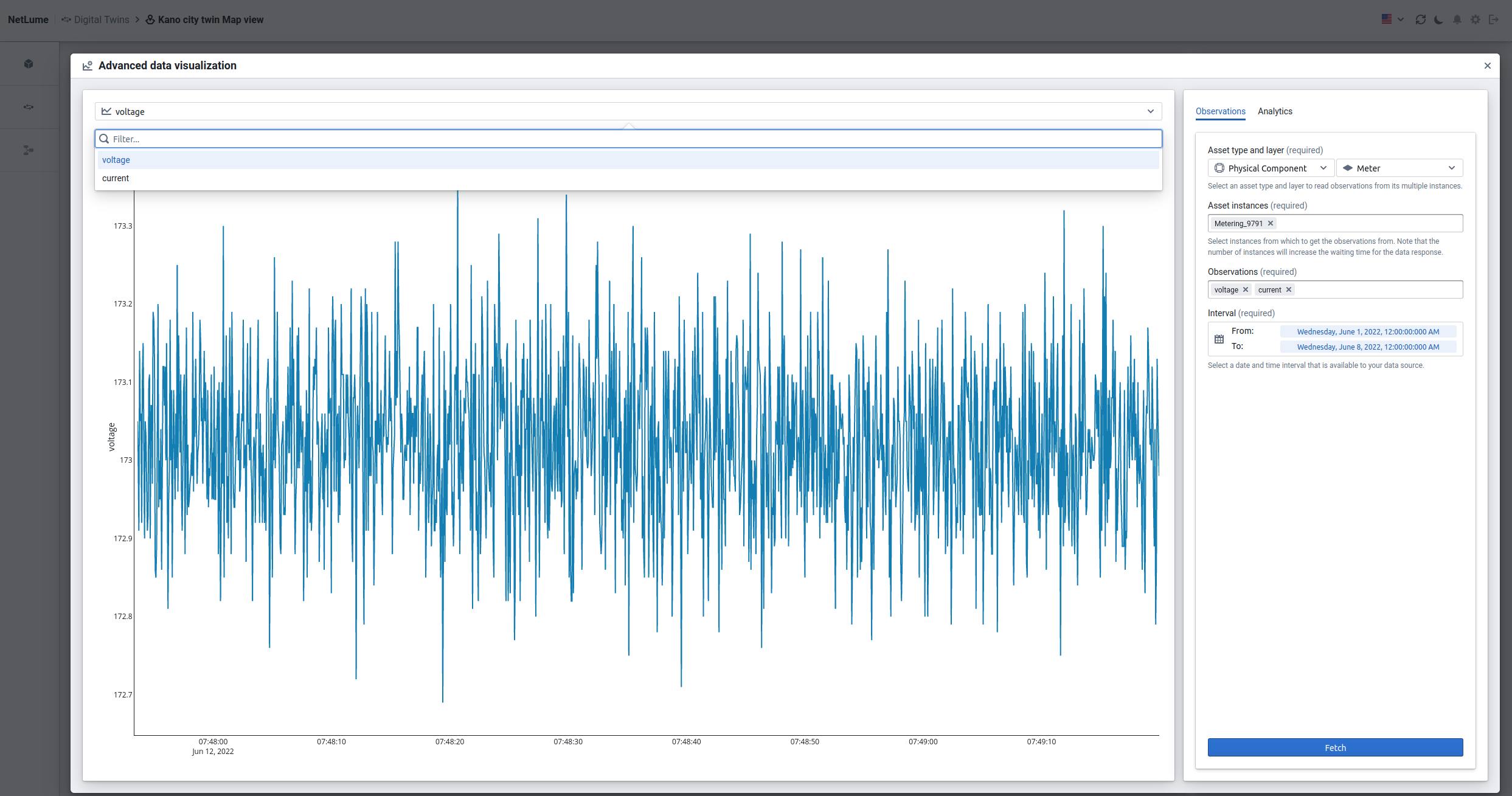The height and width of the screenshot is (796, 1512).
Task: Open settings gear icon
Action: (1476, 19)
